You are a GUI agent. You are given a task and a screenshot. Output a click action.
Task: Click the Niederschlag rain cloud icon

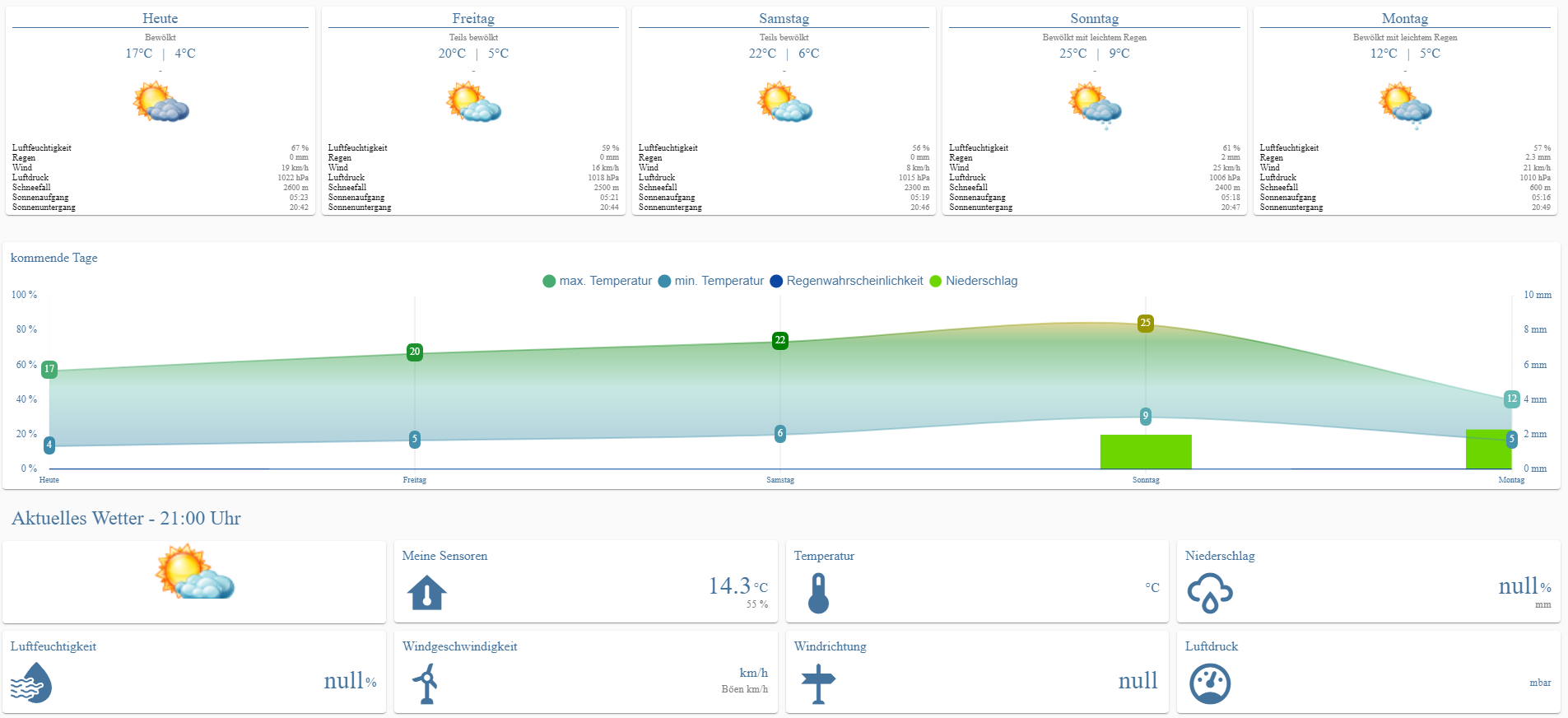(1210, 593)
